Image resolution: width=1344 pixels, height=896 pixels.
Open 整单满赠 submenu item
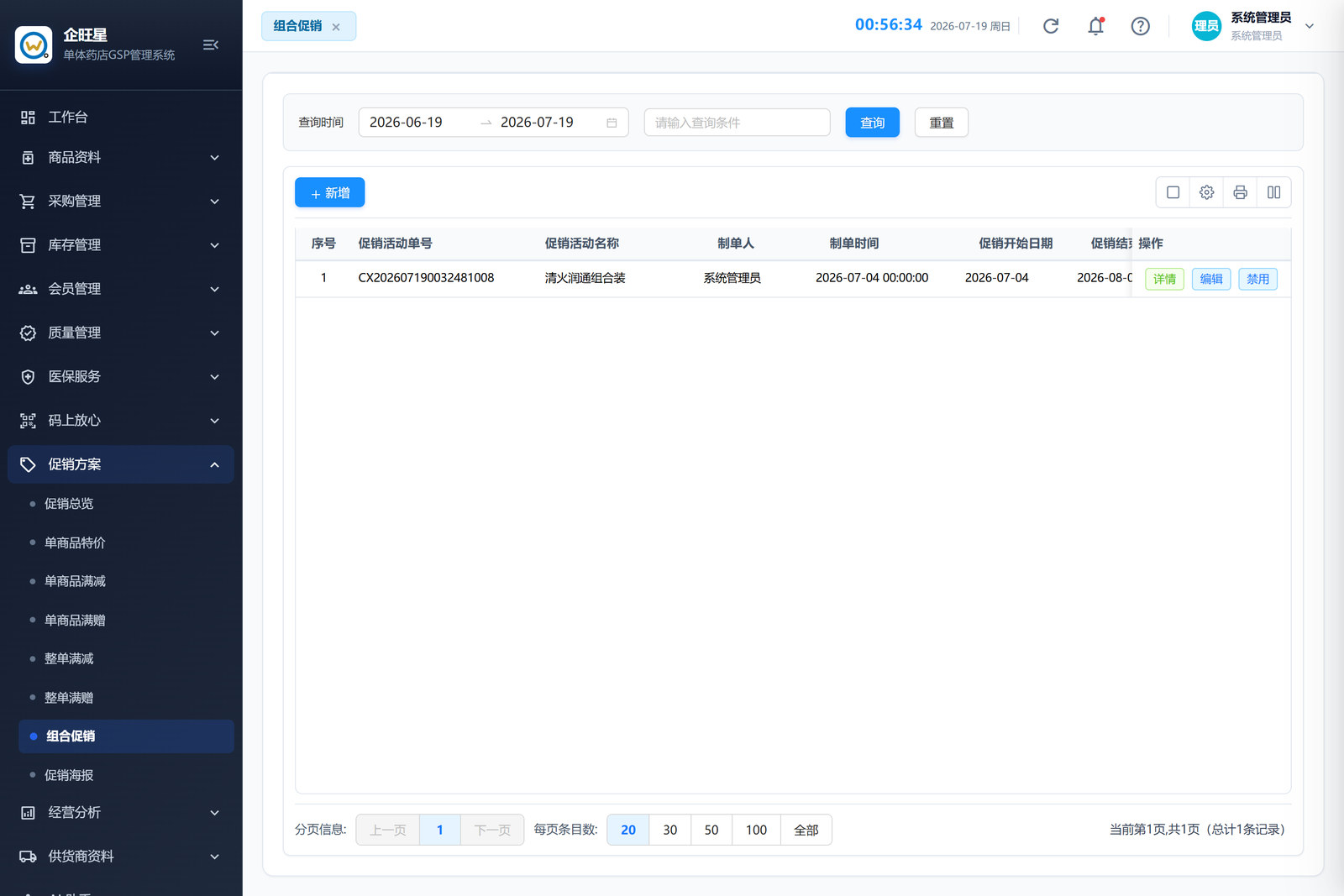[x=126, y=698]
